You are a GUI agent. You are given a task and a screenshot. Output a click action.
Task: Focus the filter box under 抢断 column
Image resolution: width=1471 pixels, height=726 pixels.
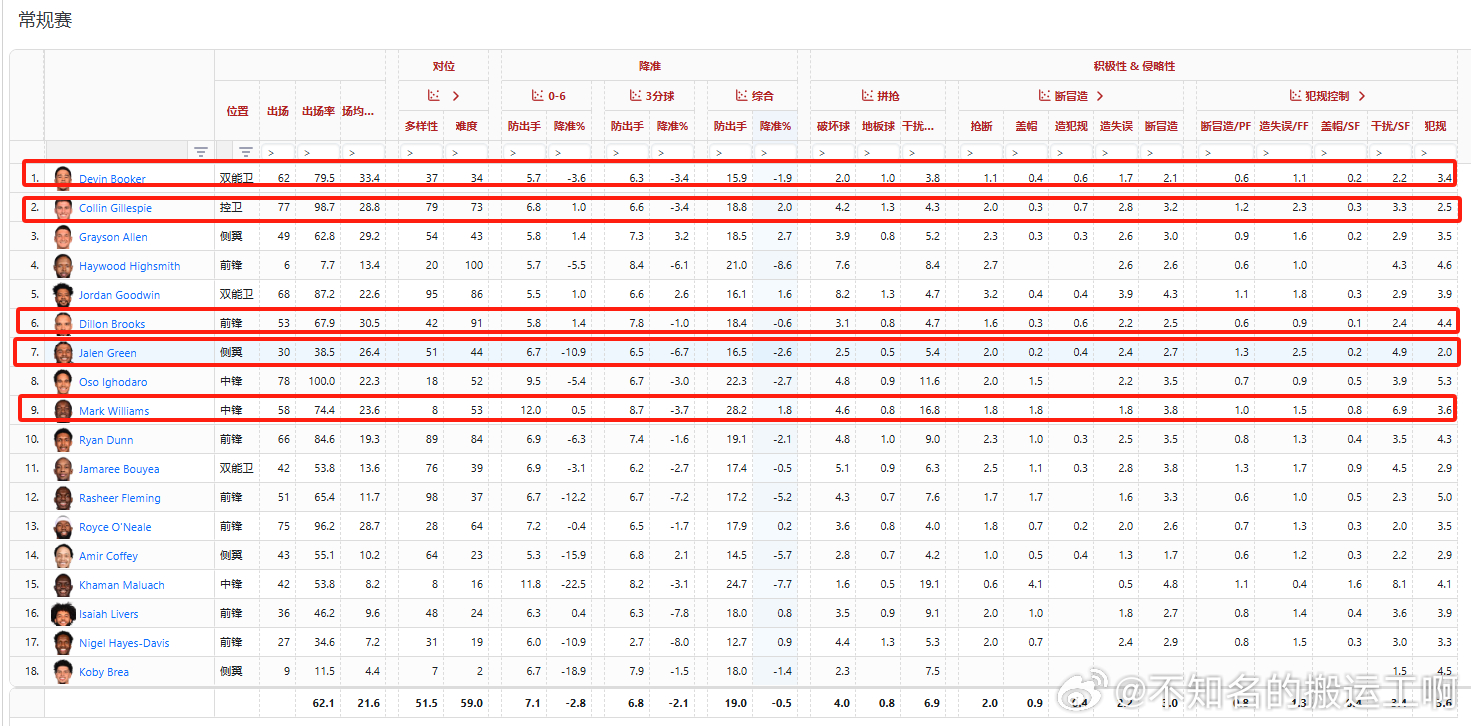click(982, 152)
